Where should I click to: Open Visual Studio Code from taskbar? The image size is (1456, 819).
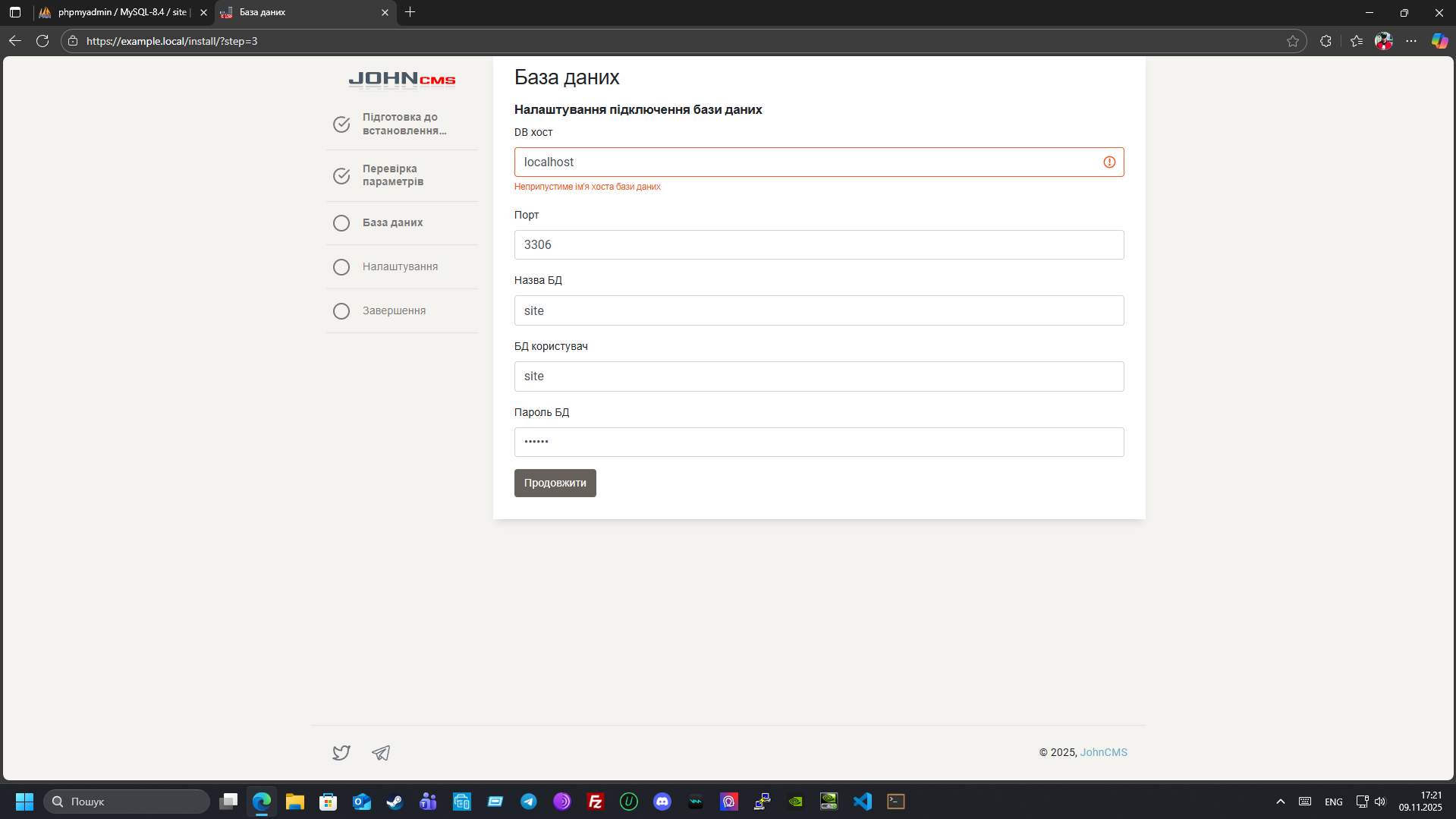click(862, 802)
